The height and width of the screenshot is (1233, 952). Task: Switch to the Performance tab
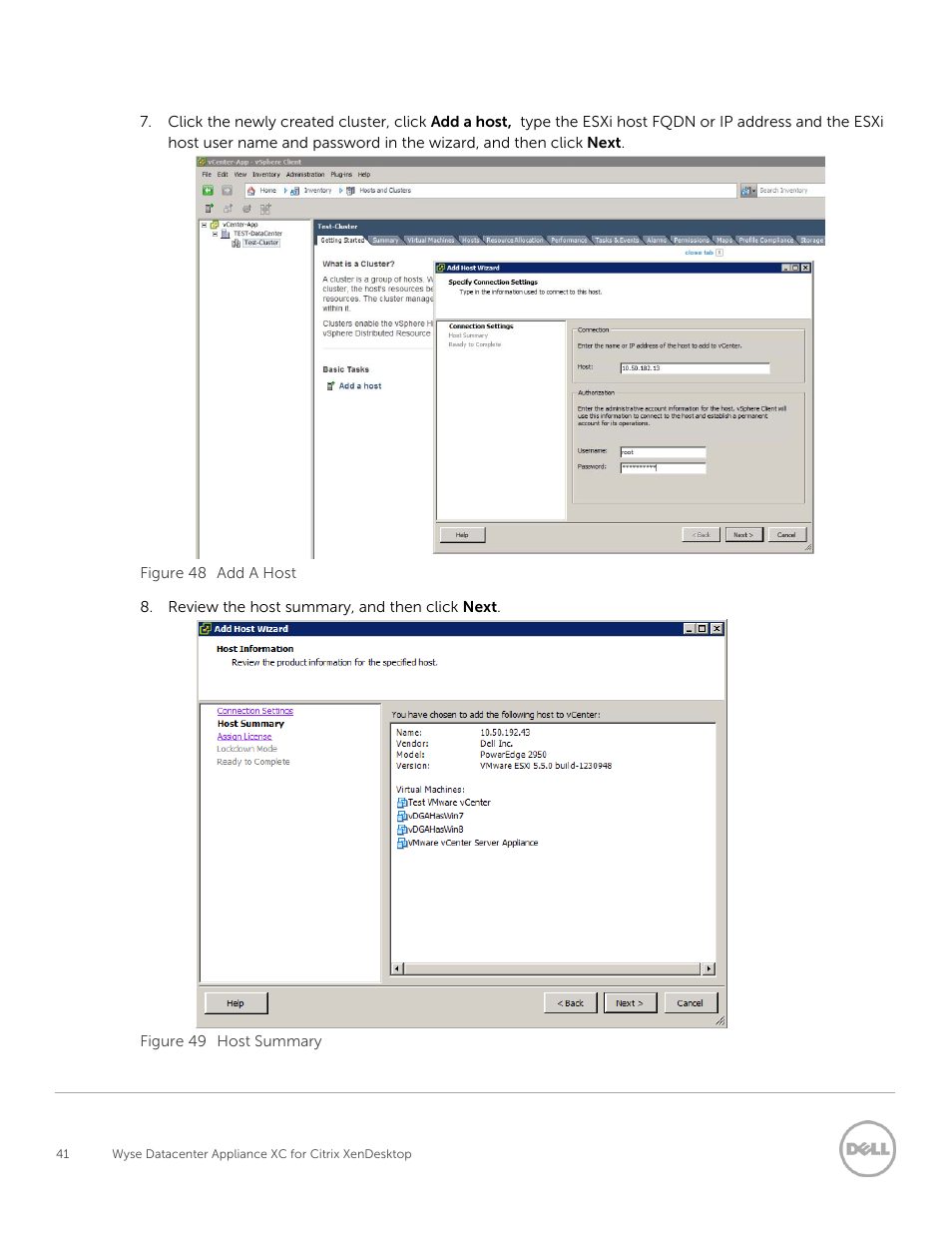coord(569,241)
